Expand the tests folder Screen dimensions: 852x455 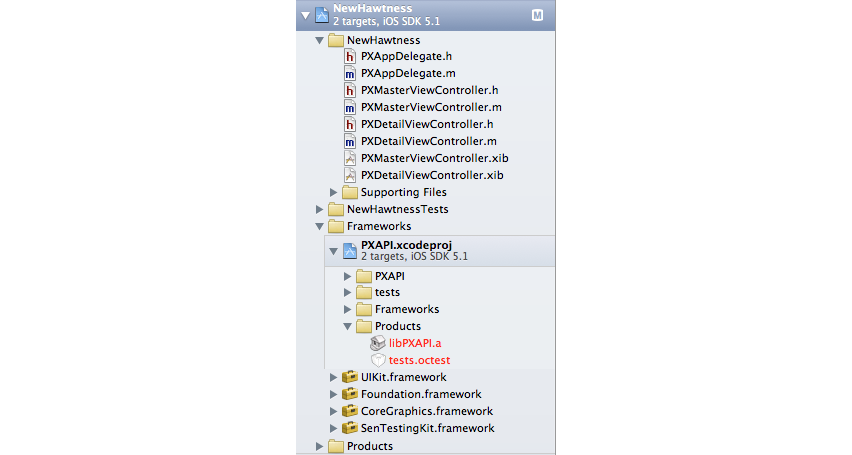point(347,292)
